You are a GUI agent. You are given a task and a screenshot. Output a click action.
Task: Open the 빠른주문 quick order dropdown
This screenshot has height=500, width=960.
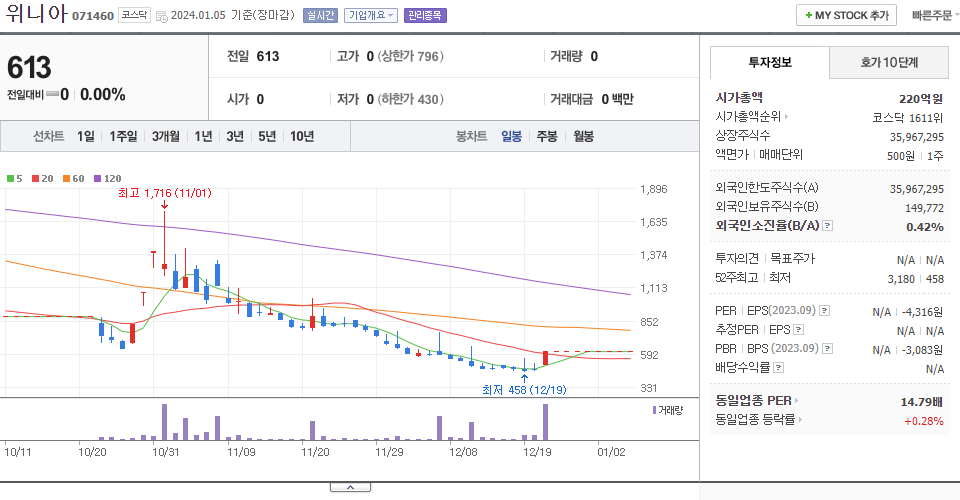pyautogui.click(x=934, y=15)
